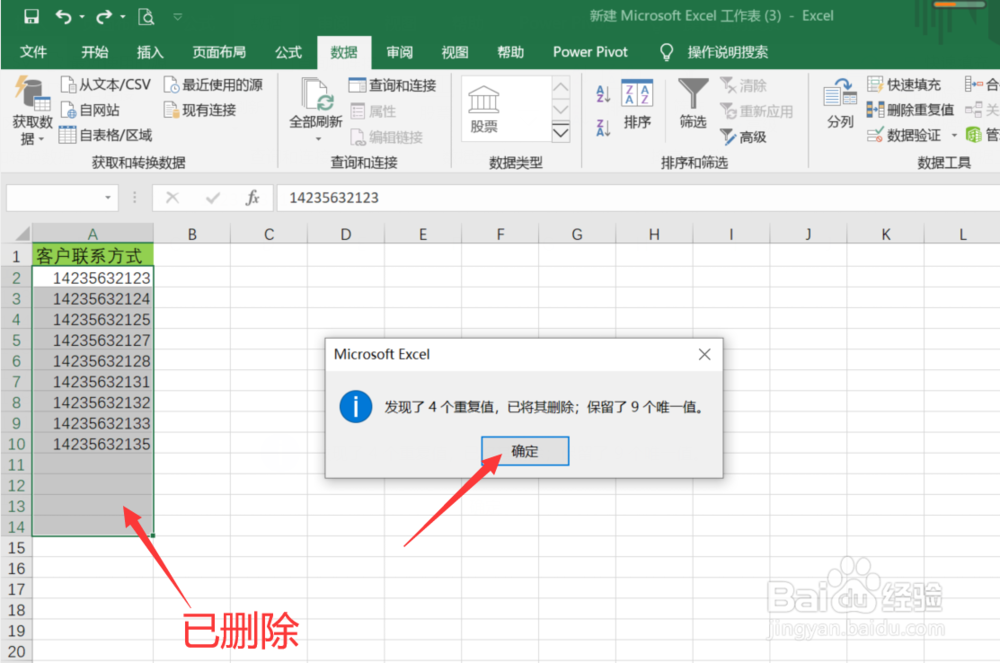Select cell 客户联系方式 header cell
Screen dimensions: 1000x663
pos(92,256)
